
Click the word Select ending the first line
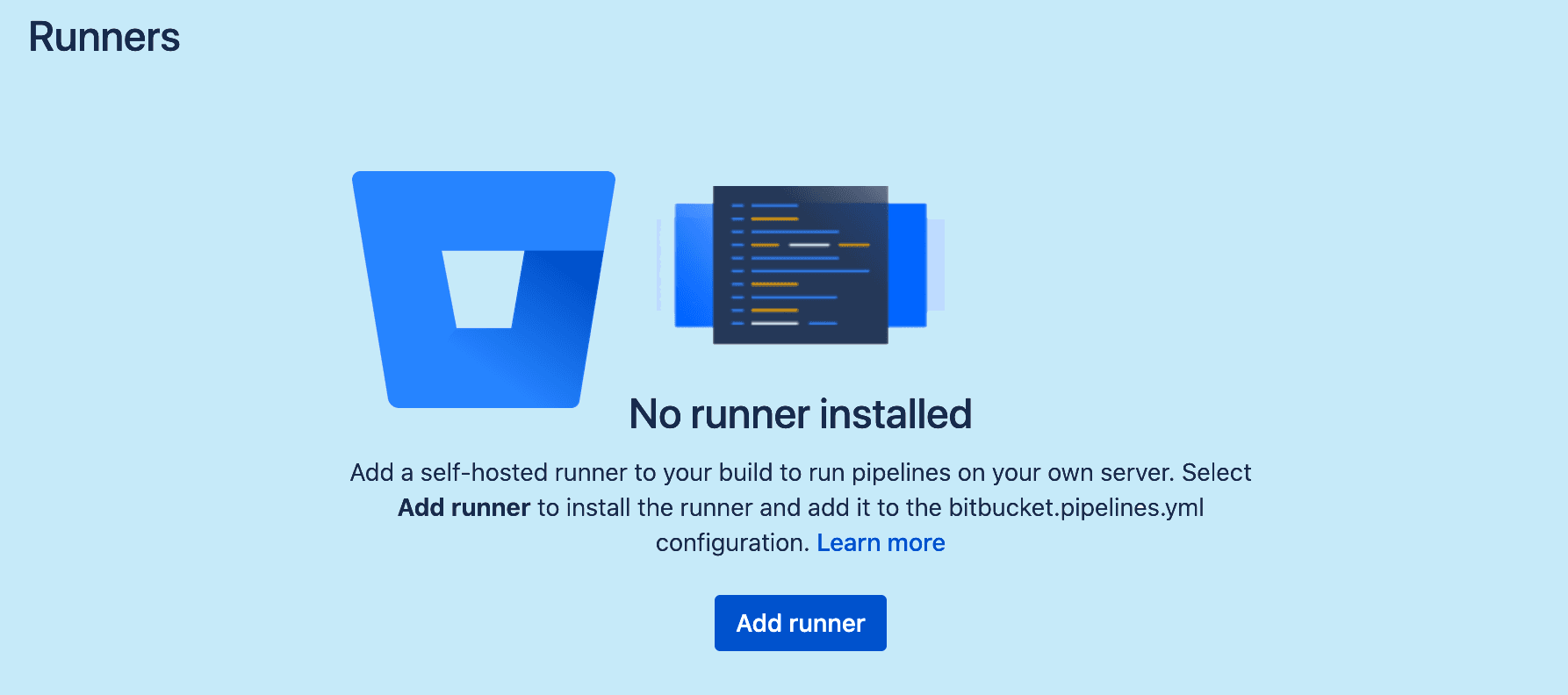[1216, 473]
